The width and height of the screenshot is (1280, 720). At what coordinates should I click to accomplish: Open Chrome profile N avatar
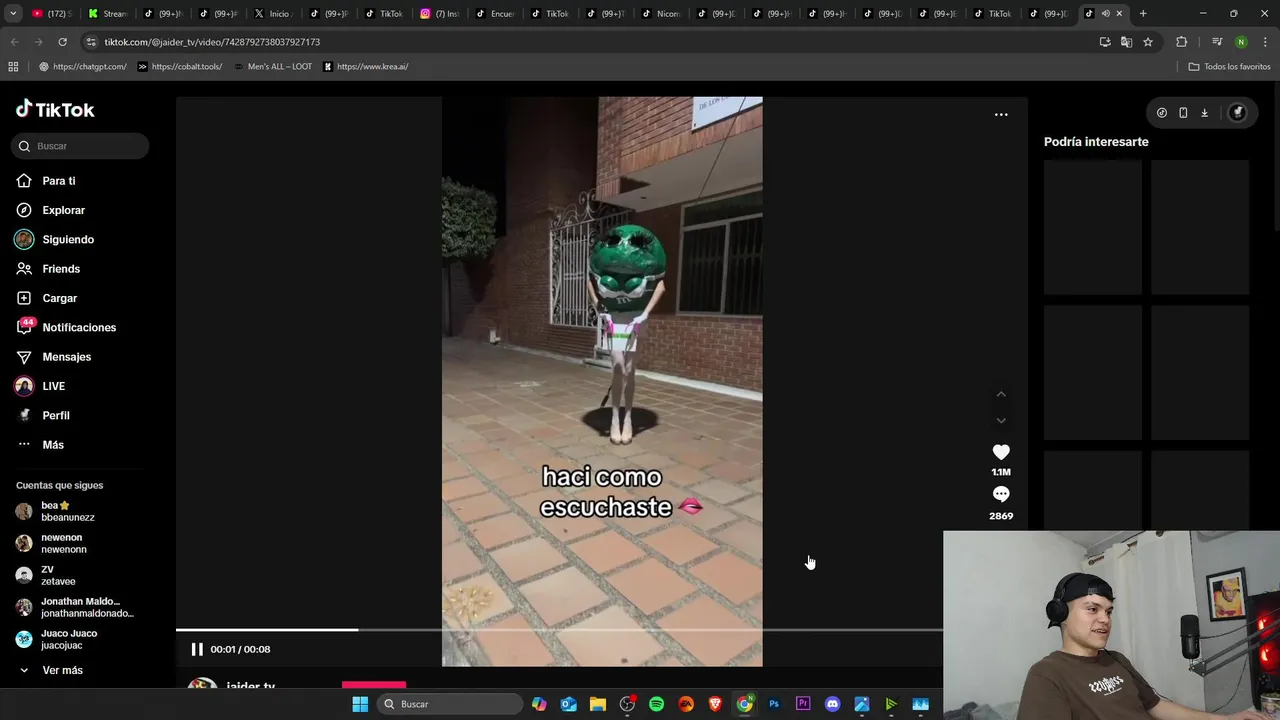tap(1241, 42)
